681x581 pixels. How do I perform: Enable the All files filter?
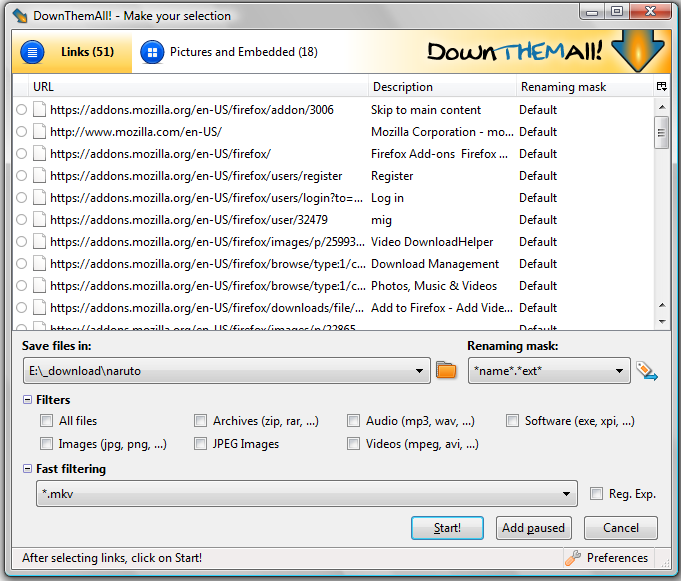point(46,420)
